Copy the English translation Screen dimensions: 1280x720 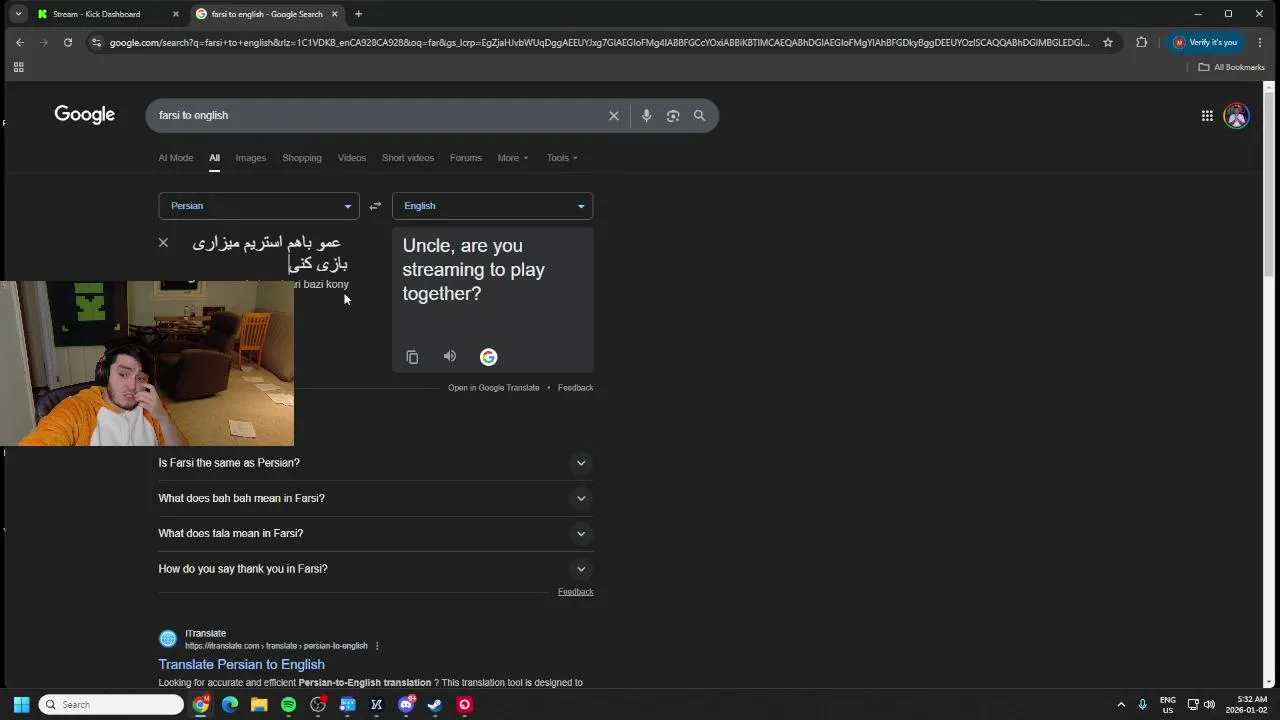coord(412,357)
